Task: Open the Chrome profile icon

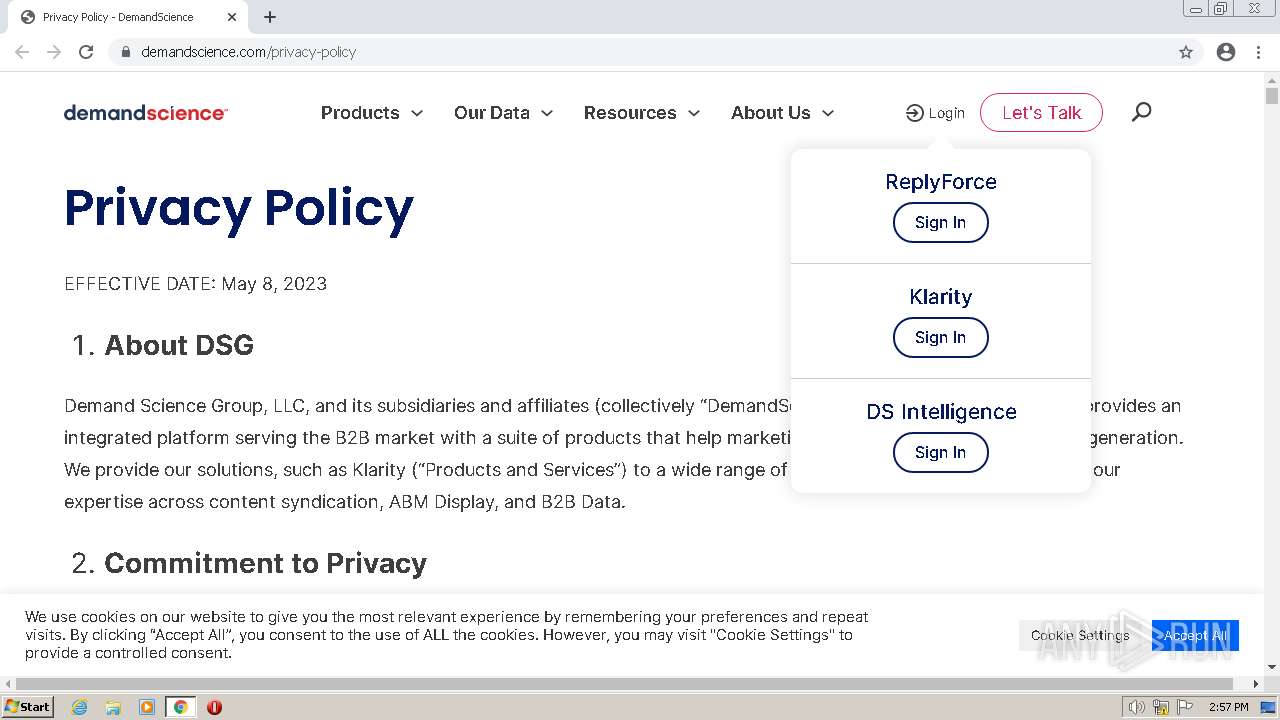Action: [x=1226, y=52]
